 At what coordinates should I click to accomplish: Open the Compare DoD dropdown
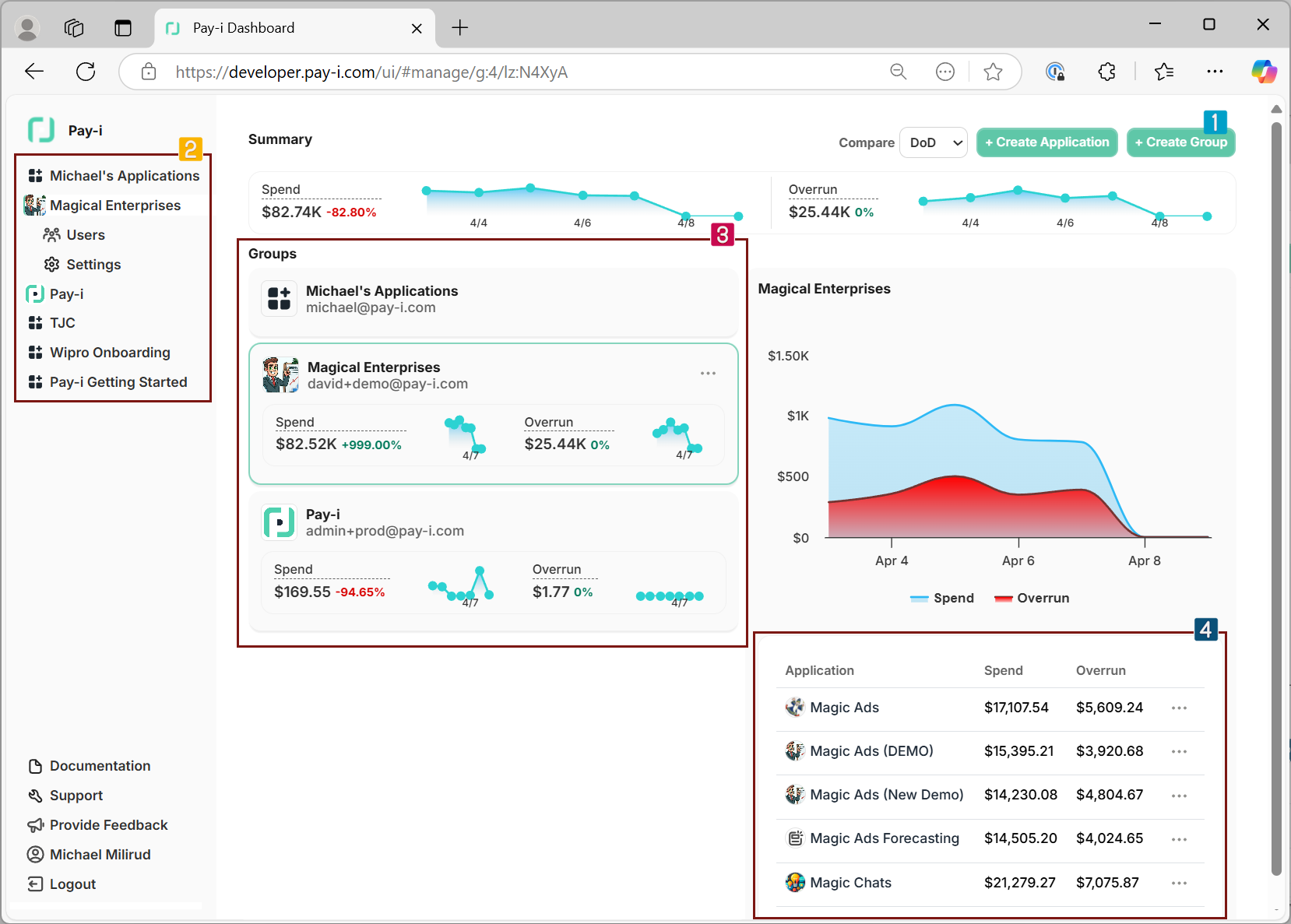pyautogui.click(x=933, y=142)
